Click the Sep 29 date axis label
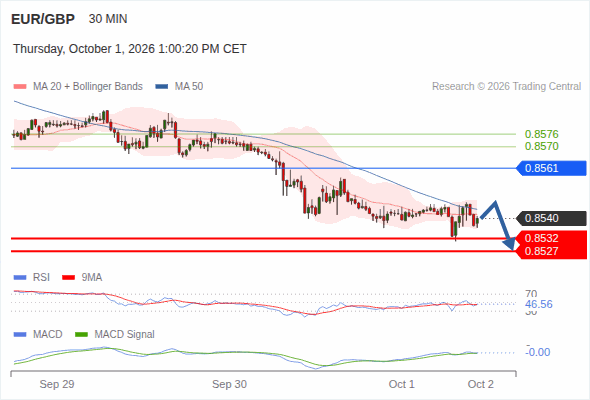Image resolution: width=590 pixels, height=400 pixels. 57,384
